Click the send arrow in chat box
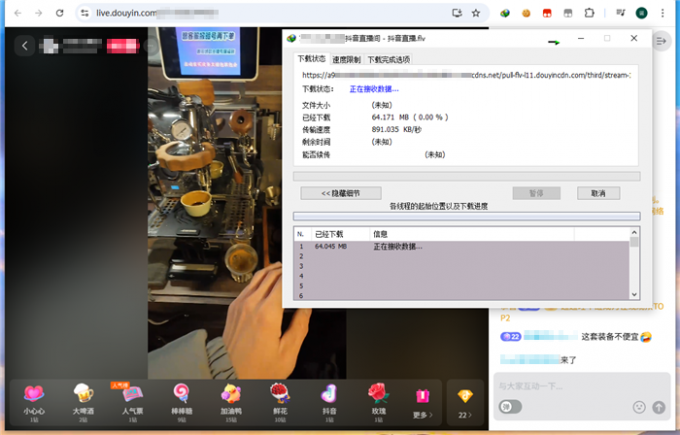 pos(658,407)
